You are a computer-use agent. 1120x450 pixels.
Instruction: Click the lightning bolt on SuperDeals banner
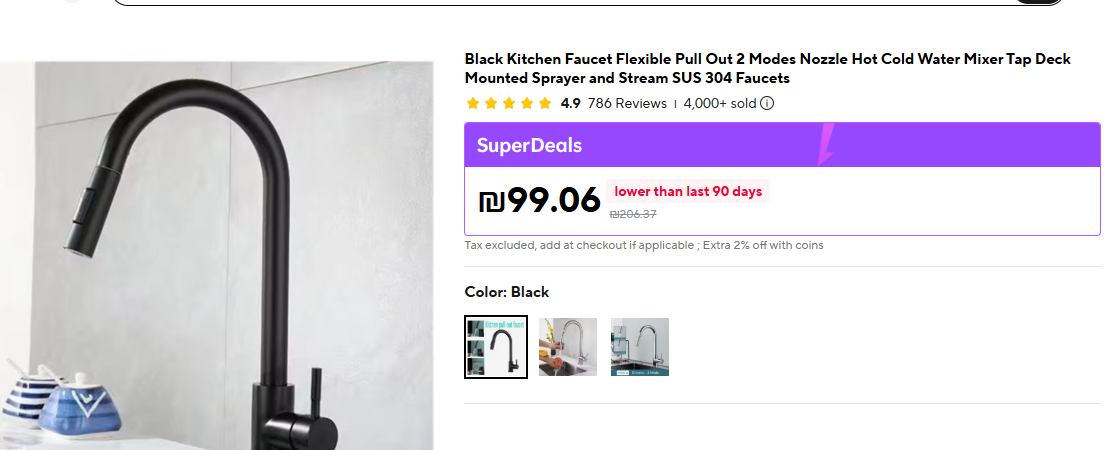pyautogui.click(x=827, y=145)
